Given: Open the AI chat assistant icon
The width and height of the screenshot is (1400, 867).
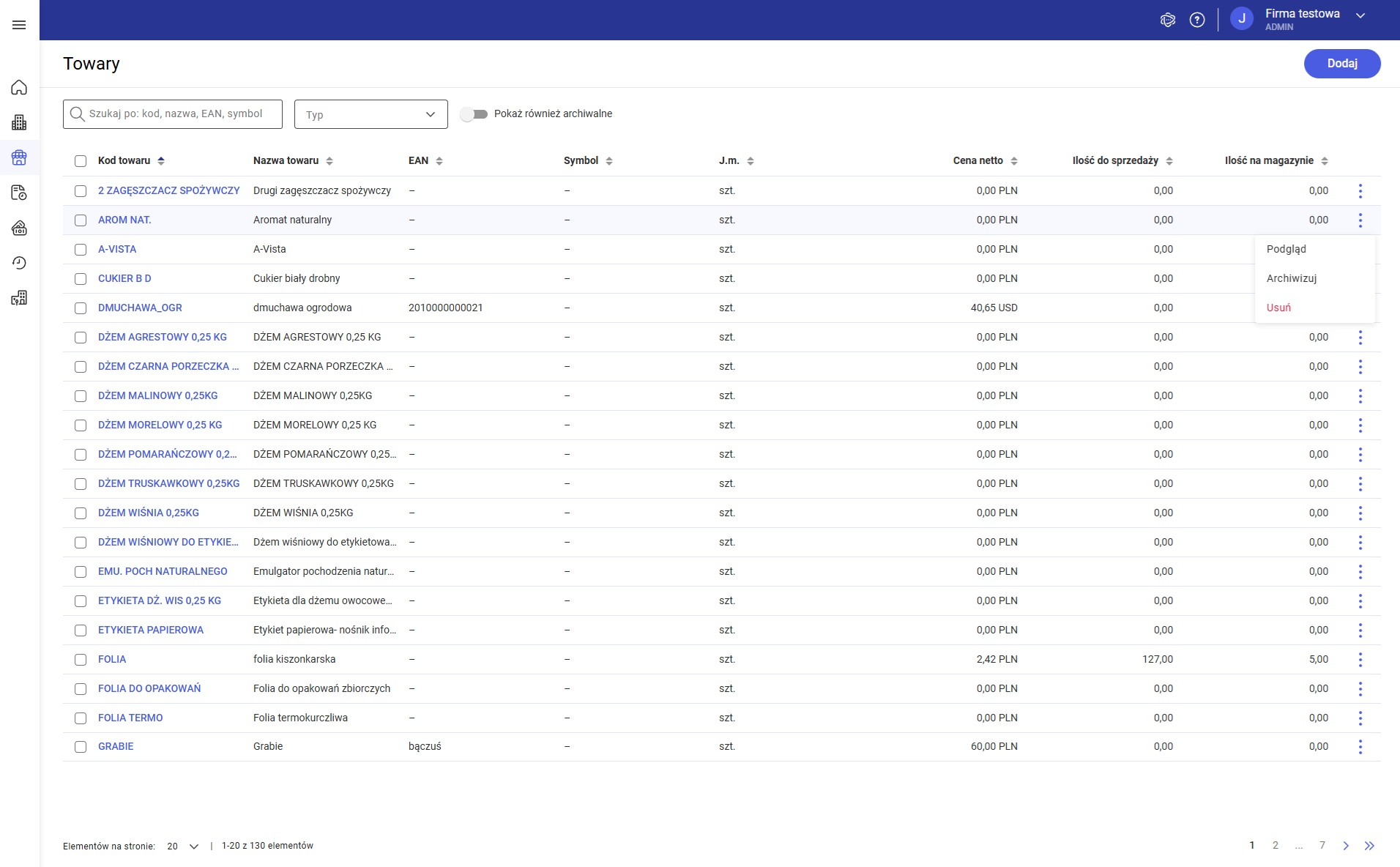Looking at the screenshot, I should pos(1168,20).
